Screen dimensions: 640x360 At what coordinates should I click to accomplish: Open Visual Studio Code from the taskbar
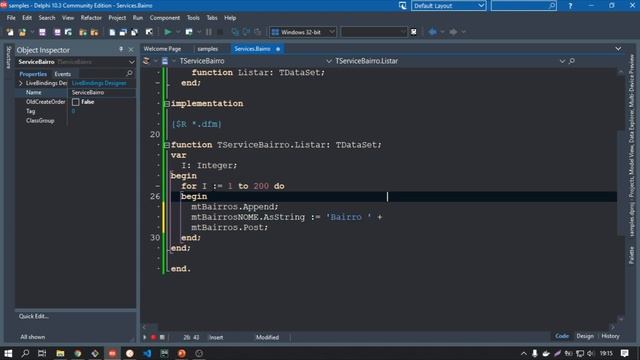pos(147,353)
